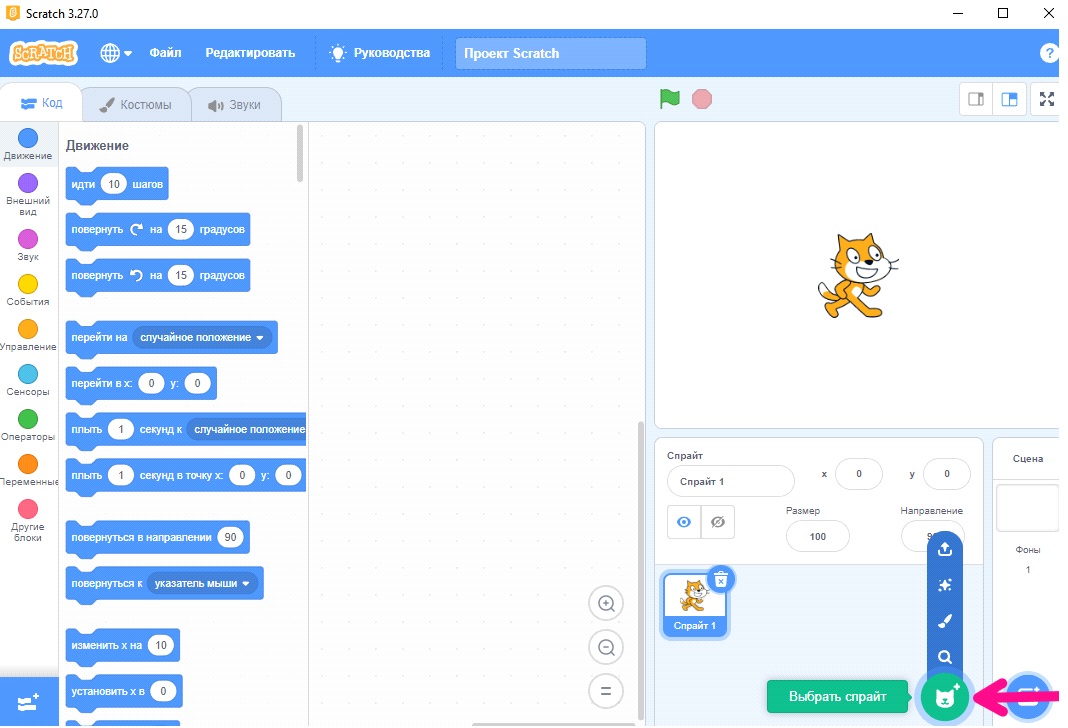Upload a sprite from file
The image size is (1068, 728).
click(944, 549)
